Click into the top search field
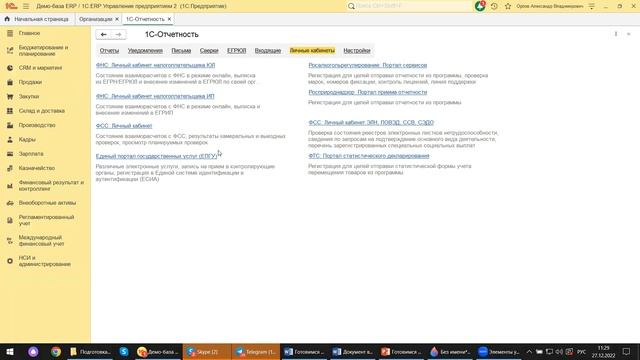The image size is (640, 360). 412,6
